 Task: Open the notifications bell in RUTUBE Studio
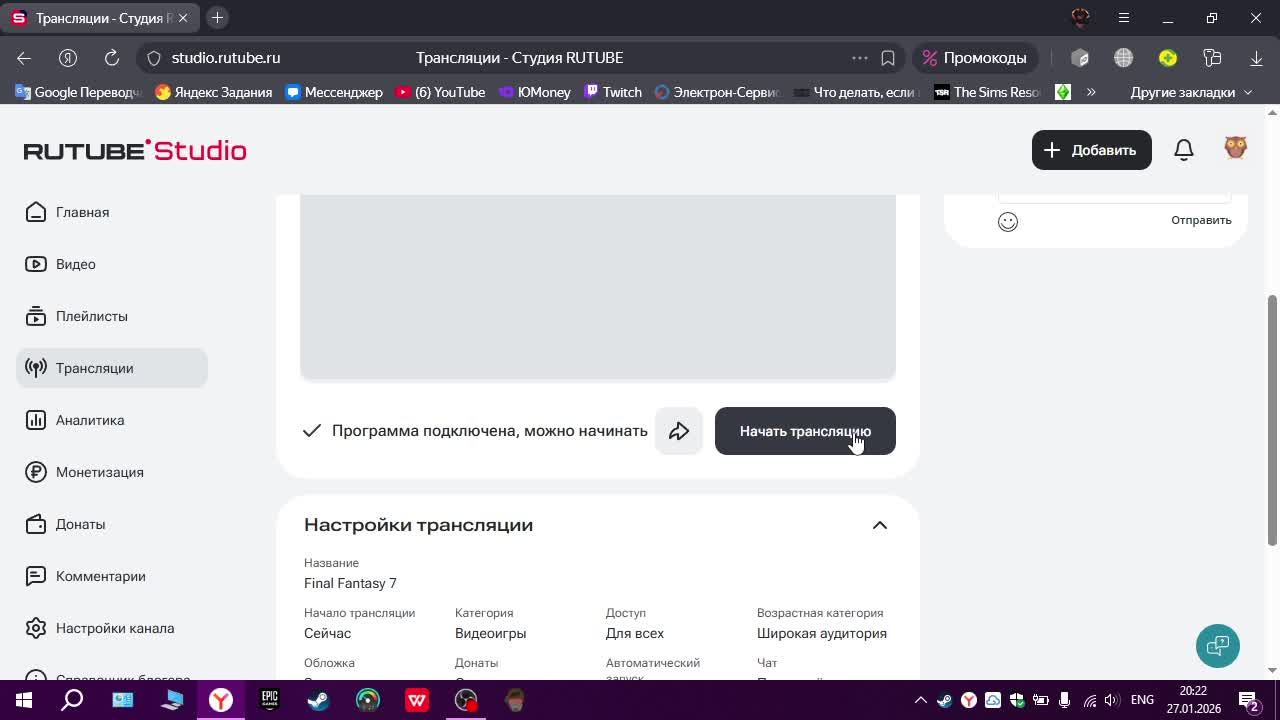coord(1184,150)
